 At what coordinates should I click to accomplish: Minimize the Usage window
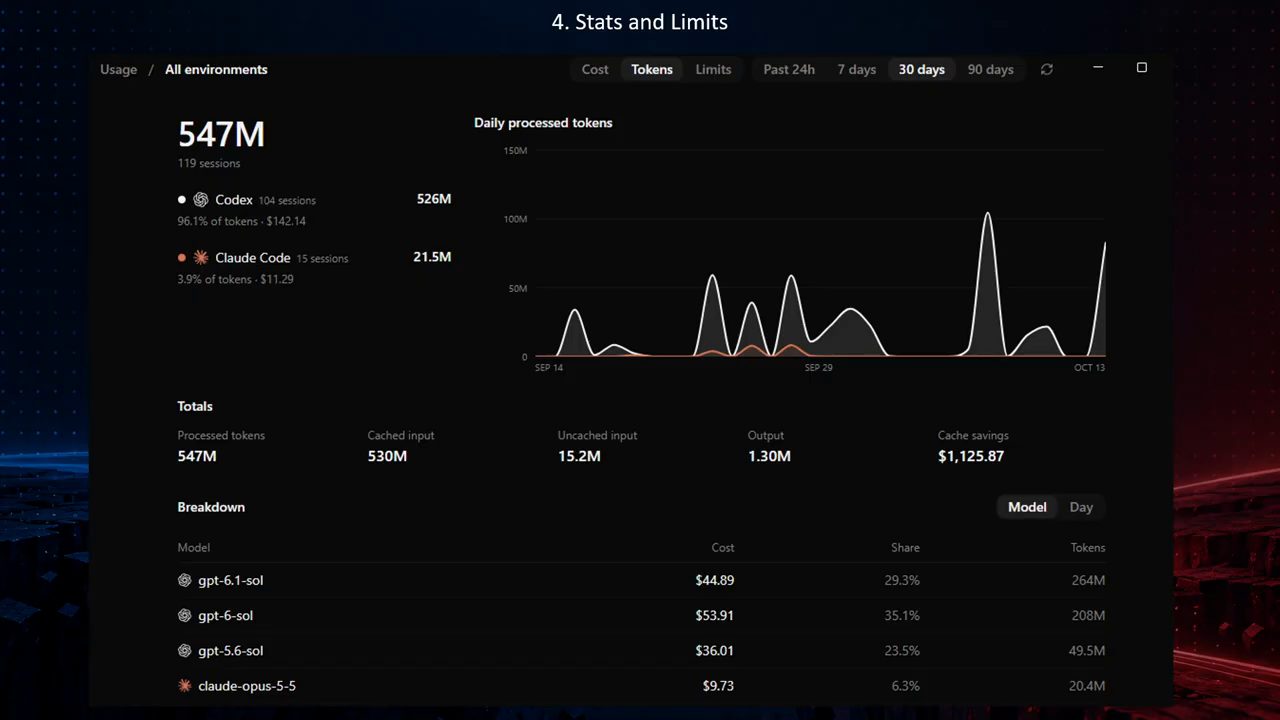[1098, 68]
